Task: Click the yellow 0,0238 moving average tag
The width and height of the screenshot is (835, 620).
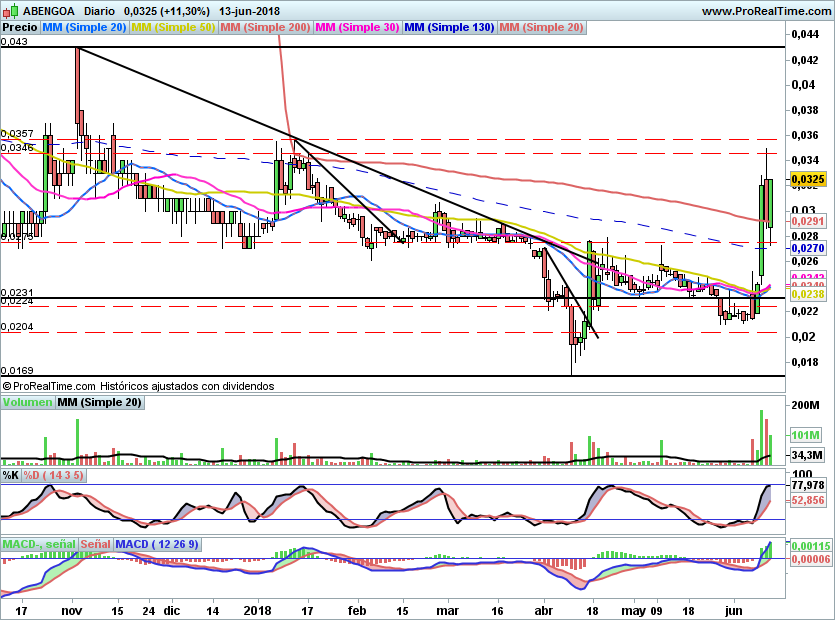Action: [x=808, y=294]
